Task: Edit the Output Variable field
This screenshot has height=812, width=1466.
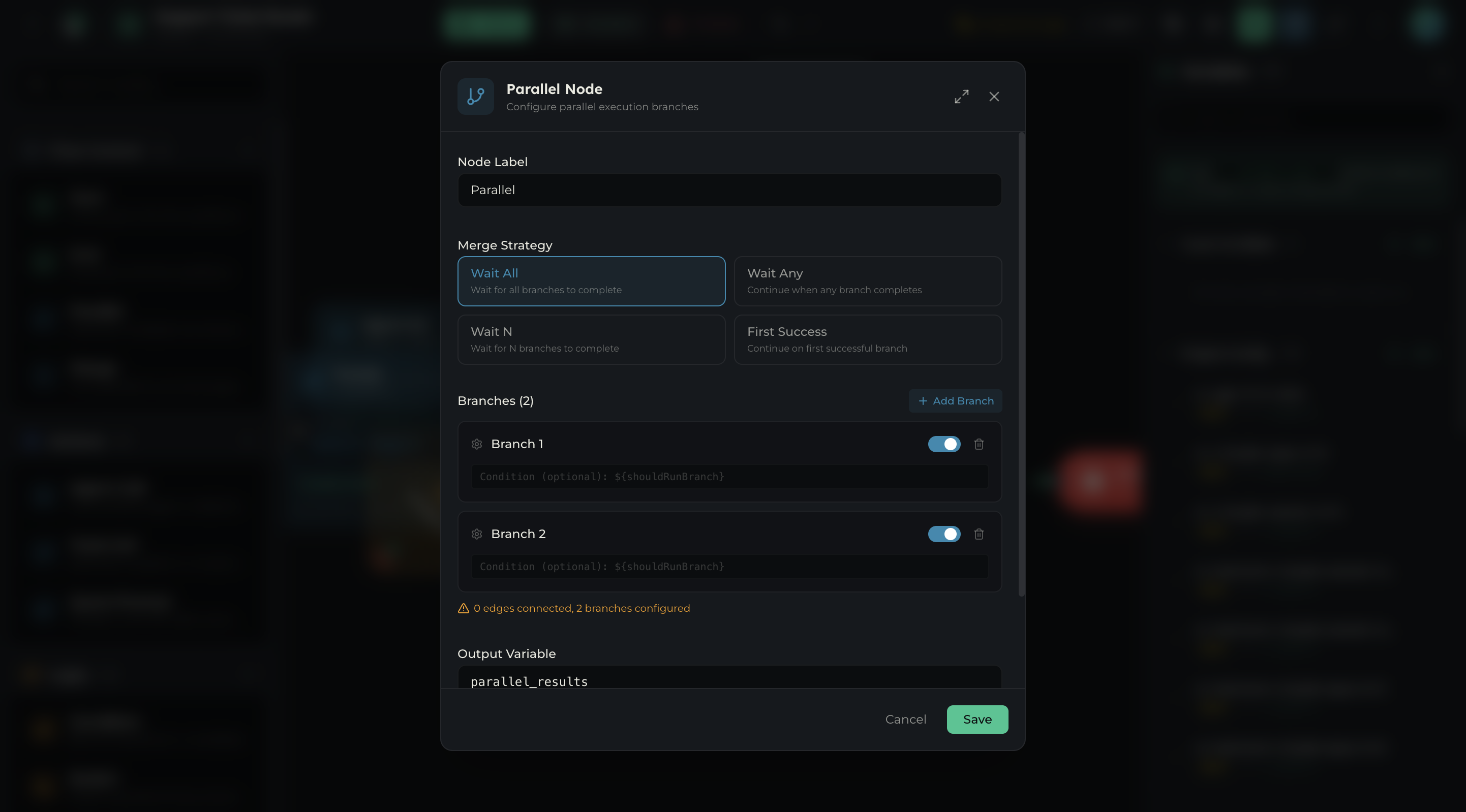Action: coord(729,678)
